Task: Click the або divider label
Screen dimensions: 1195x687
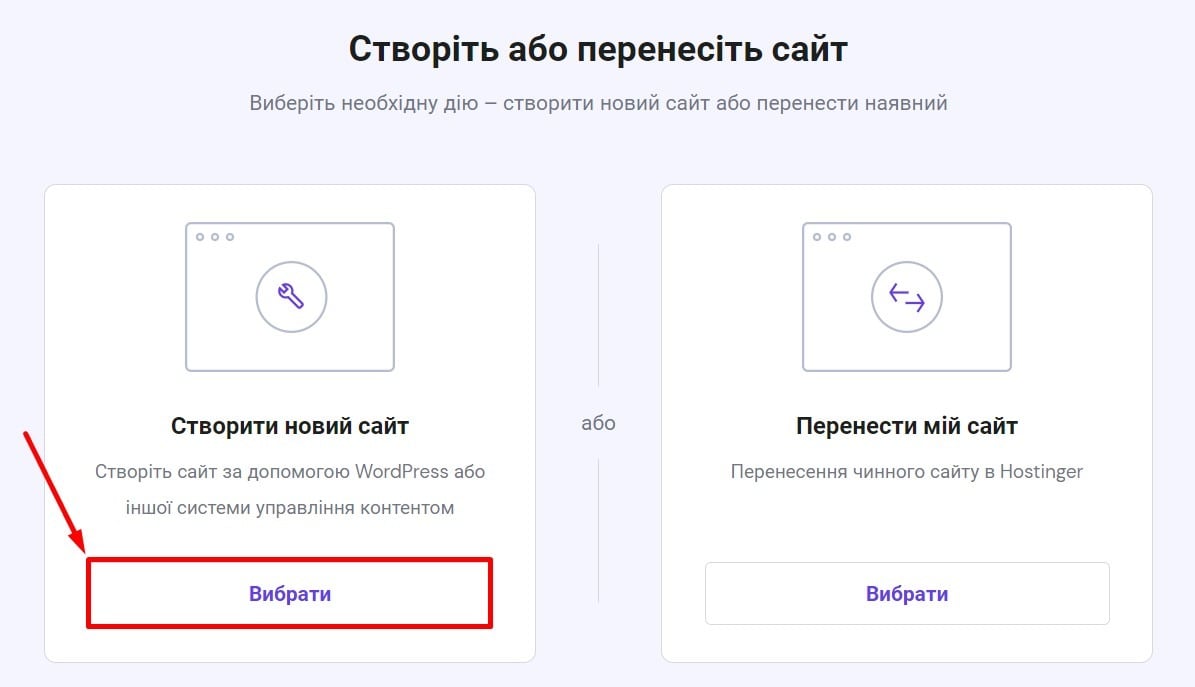Action: (598, 423)
